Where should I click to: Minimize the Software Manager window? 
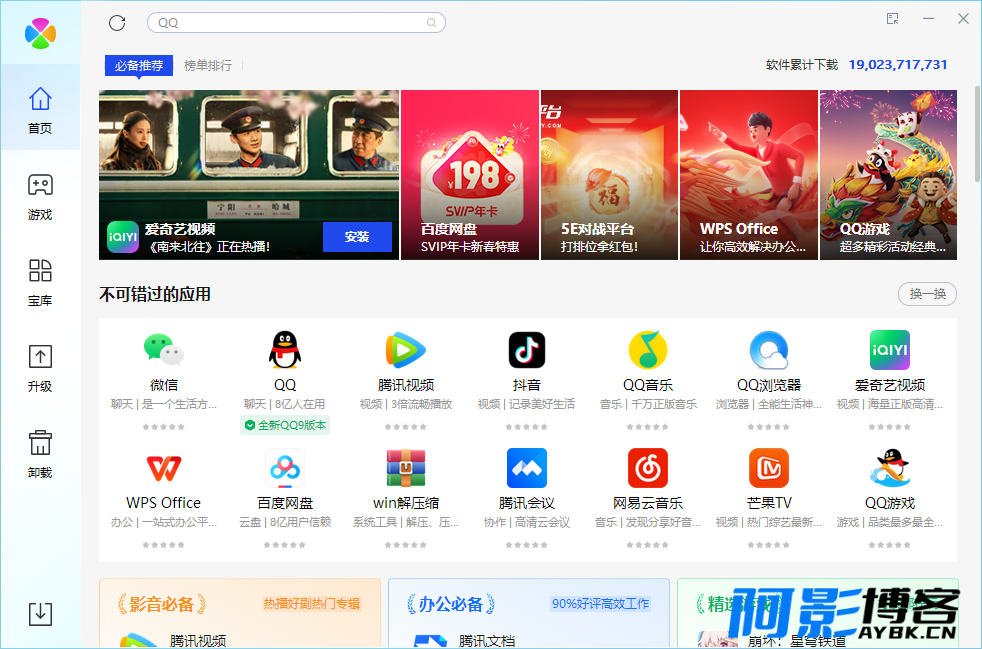pos(928,19)
